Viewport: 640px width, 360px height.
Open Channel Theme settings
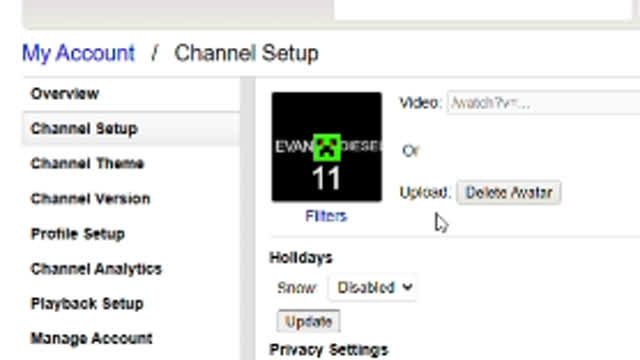coord(87,164)
